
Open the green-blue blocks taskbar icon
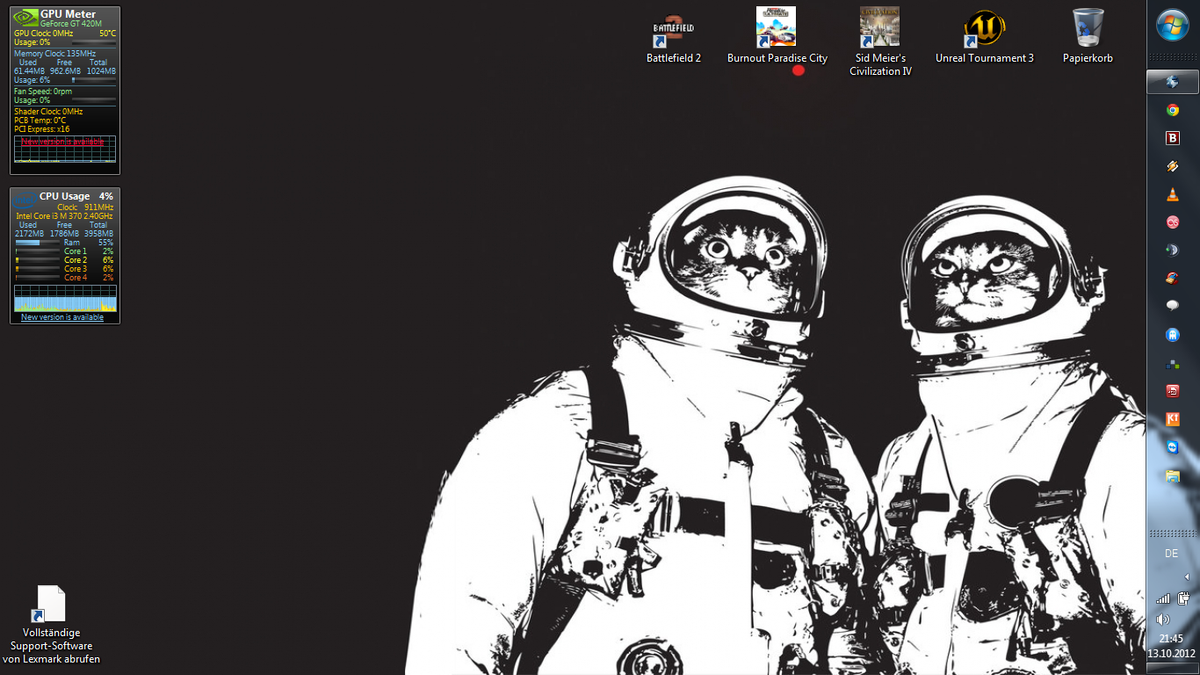1172,362
